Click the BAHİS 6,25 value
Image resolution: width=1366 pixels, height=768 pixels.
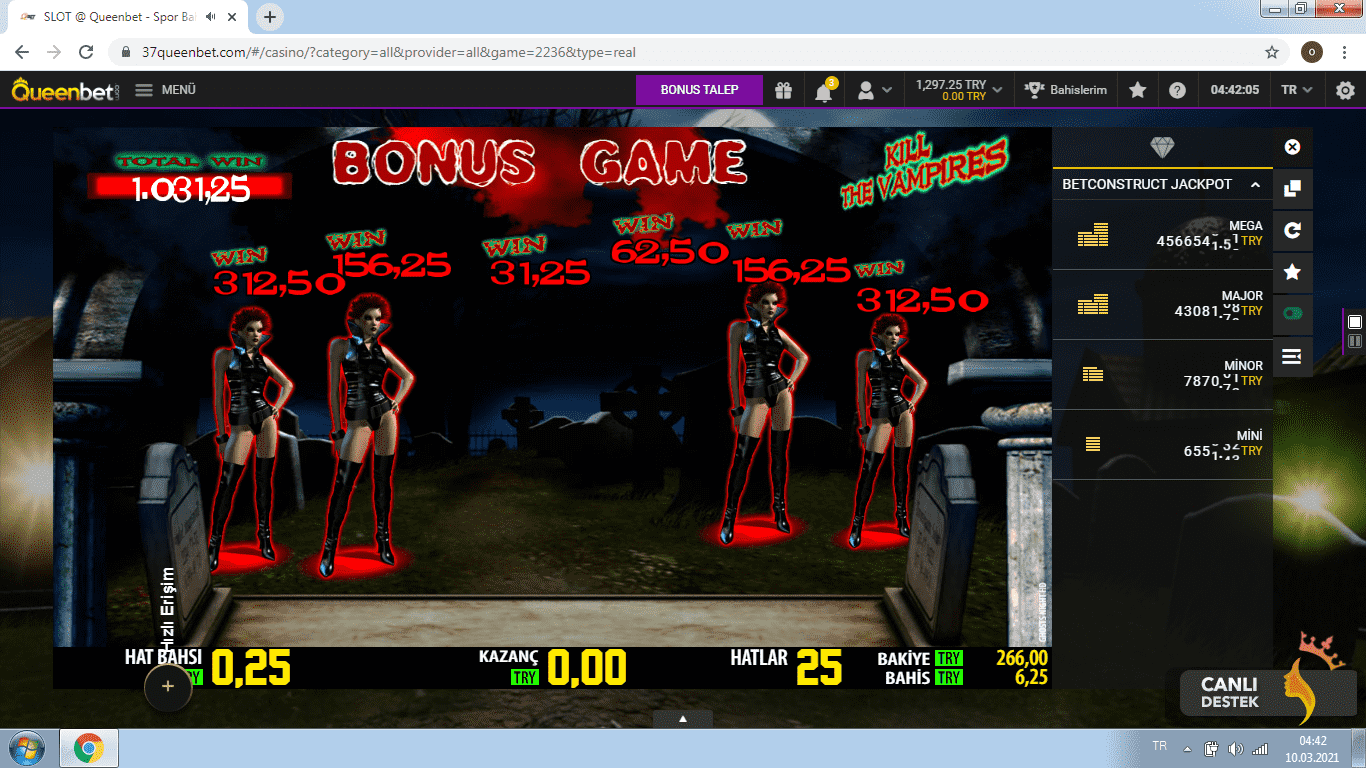[1030, 677]
